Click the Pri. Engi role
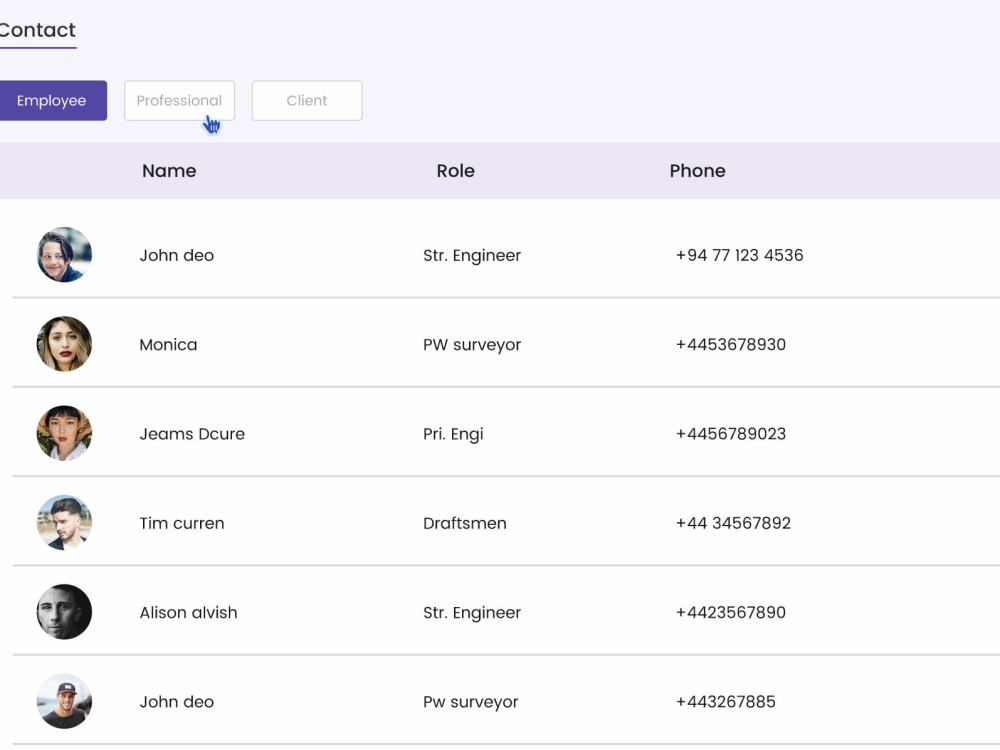 453,434
